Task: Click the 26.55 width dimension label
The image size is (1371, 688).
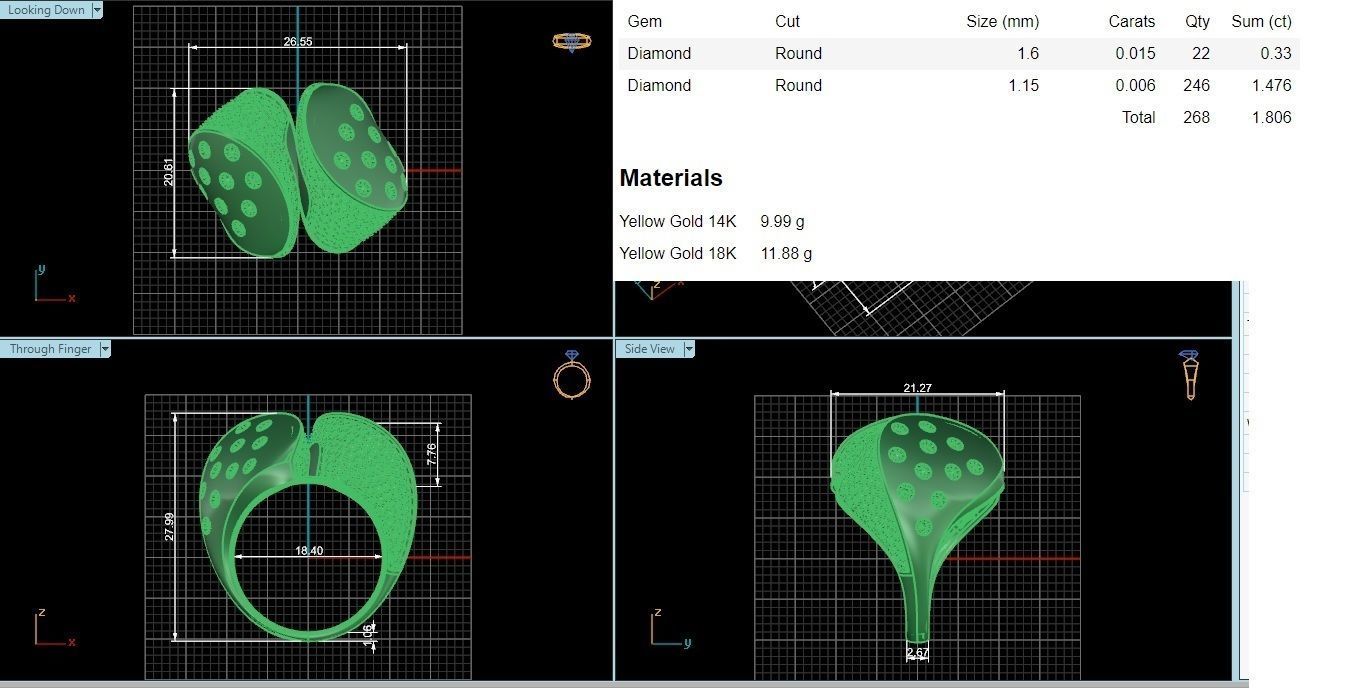Action: click(x=298, y=42)
